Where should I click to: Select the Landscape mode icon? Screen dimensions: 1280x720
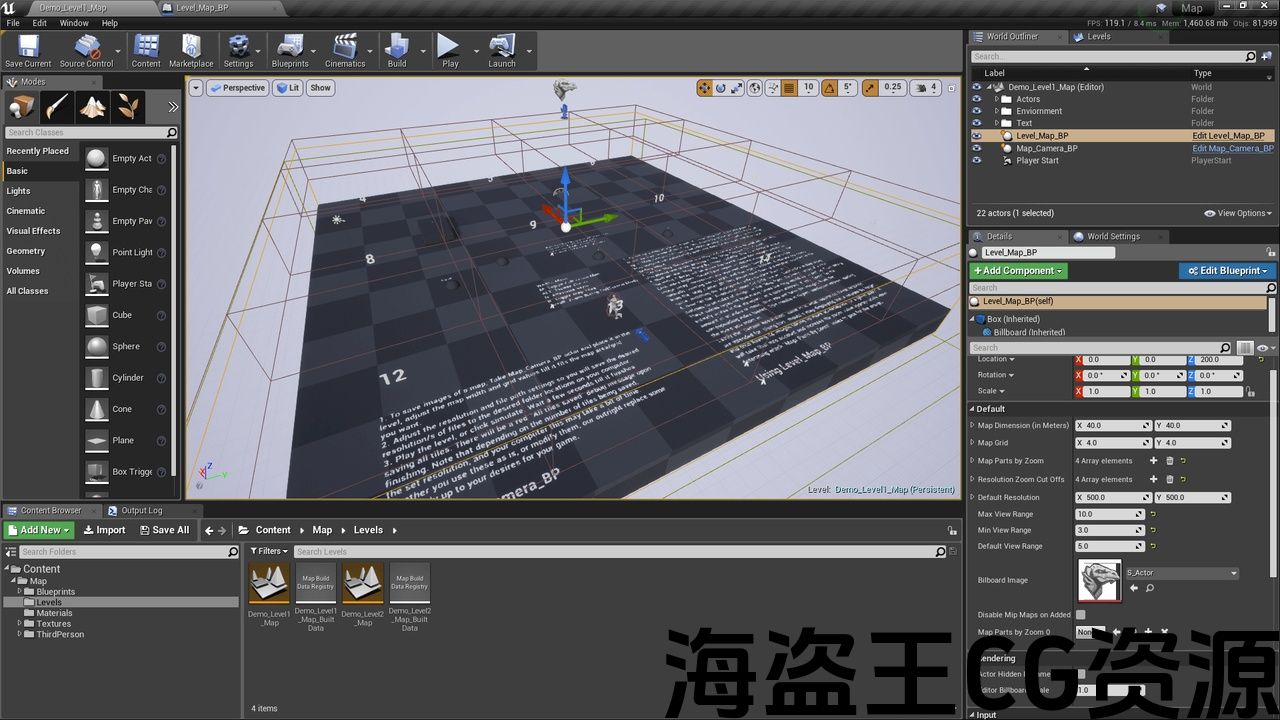pos(93,107)
